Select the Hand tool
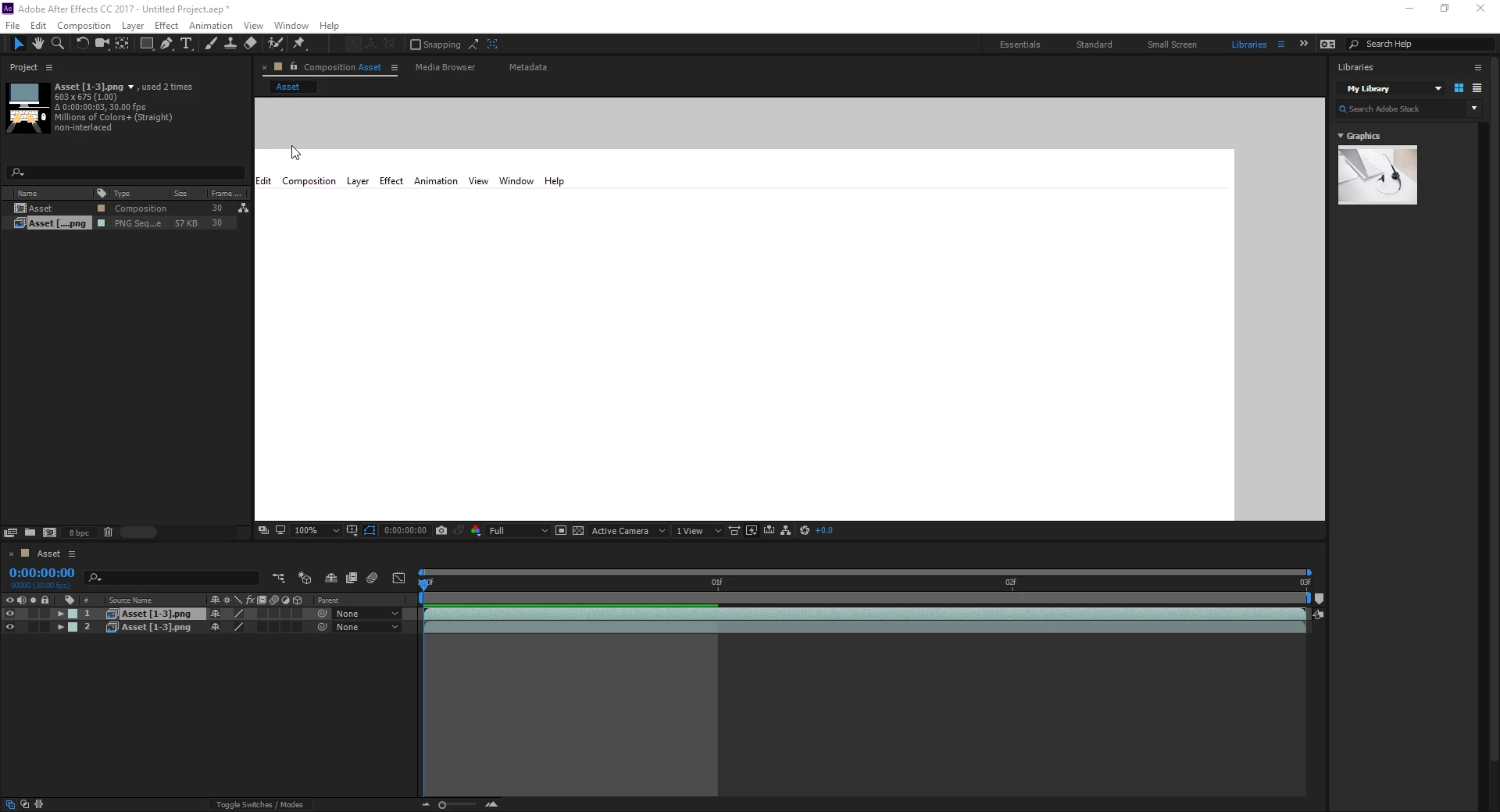This screenshot has width=1500, height=812. pyautogui.click(x=37, y=44)
